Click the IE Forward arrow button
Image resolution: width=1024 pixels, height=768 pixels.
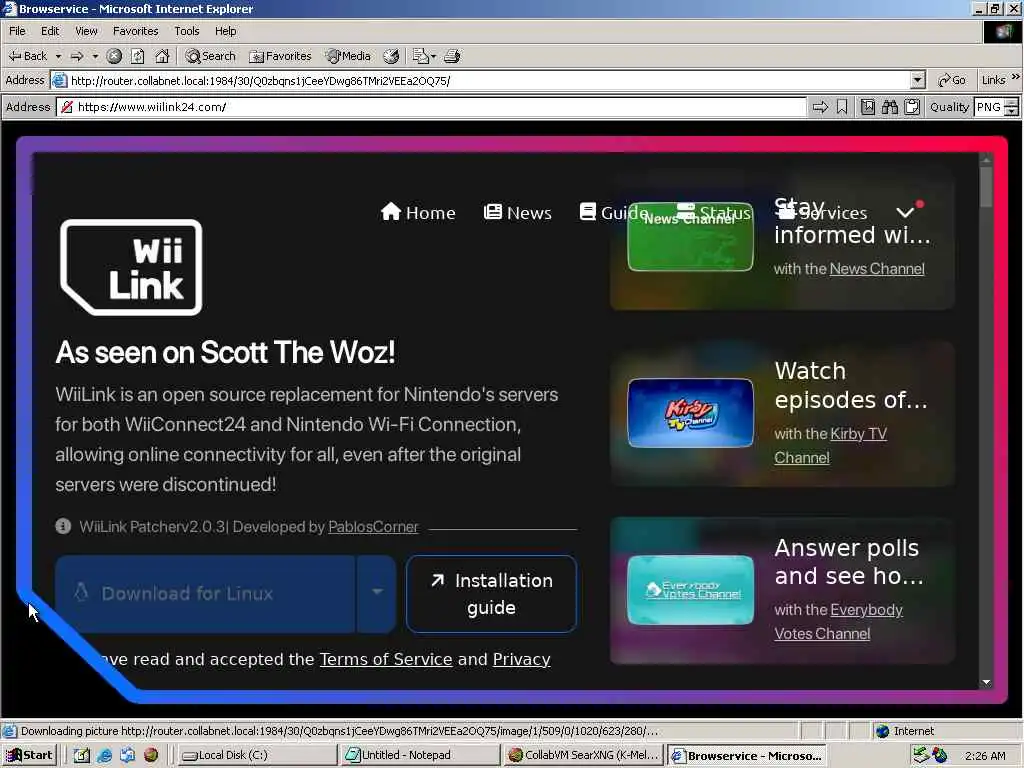point(76,56)
